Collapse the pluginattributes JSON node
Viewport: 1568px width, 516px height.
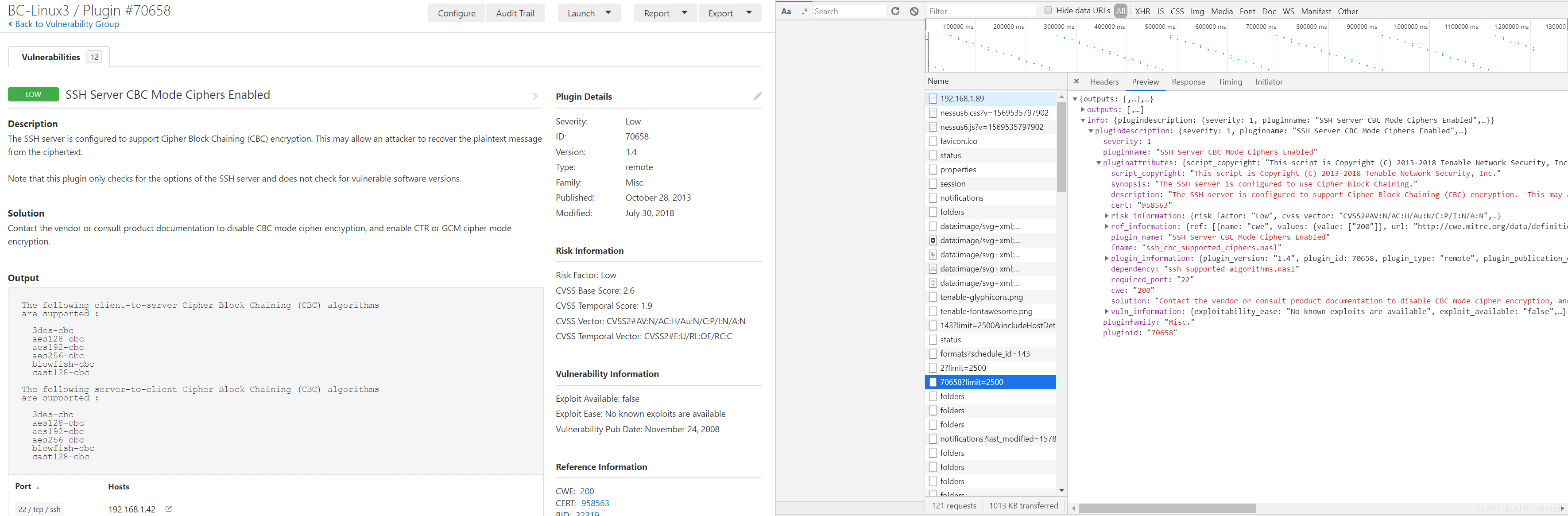point(1099,163)
